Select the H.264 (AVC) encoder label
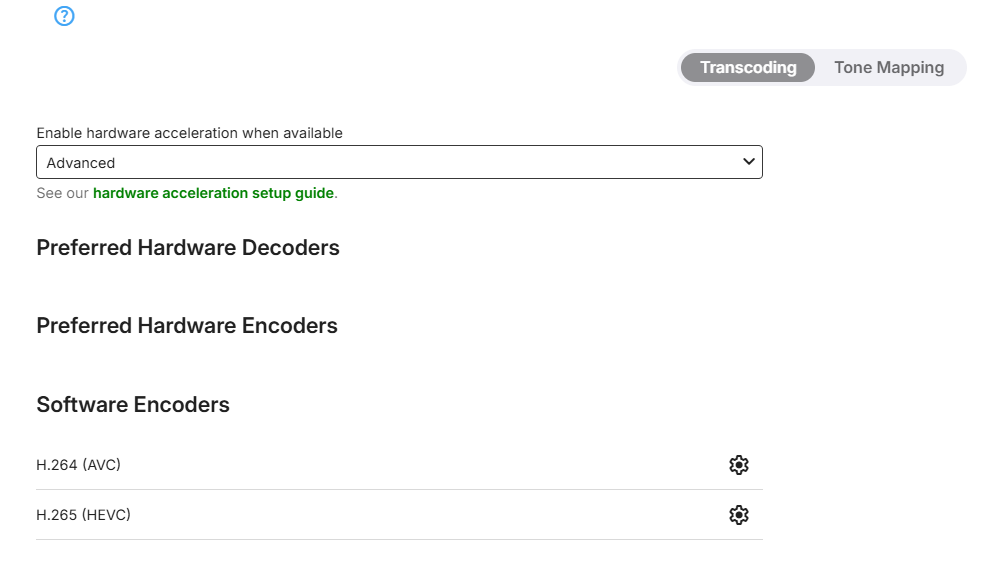Image resolution: width=1004 pixels, height=566 pixels. coord(79,465)
